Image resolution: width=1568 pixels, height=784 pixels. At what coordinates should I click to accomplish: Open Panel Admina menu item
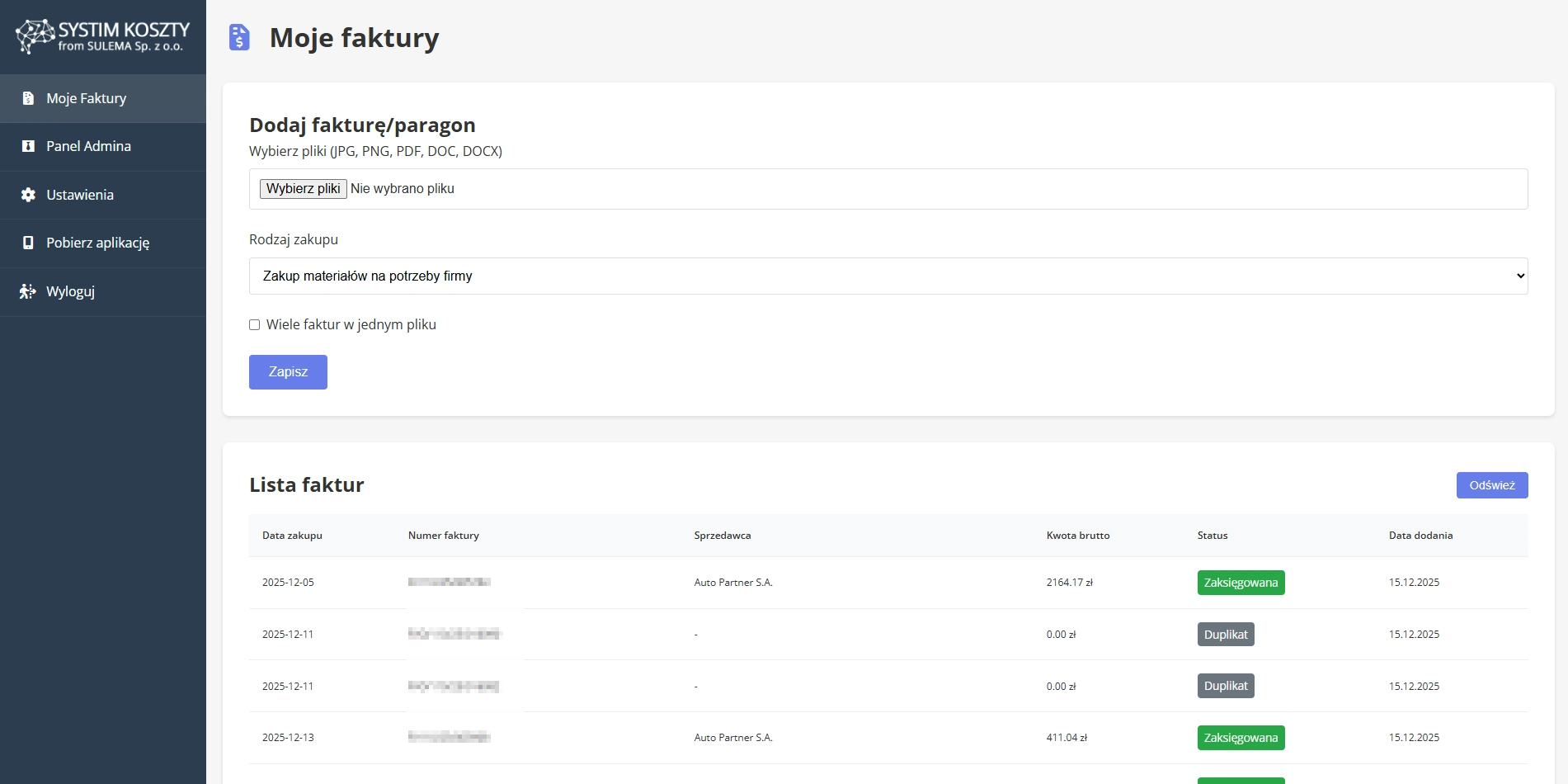(88, 146)
